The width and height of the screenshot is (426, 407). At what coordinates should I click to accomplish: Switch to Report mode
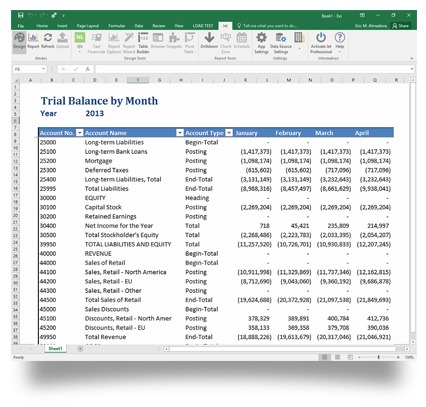point(33,40)
